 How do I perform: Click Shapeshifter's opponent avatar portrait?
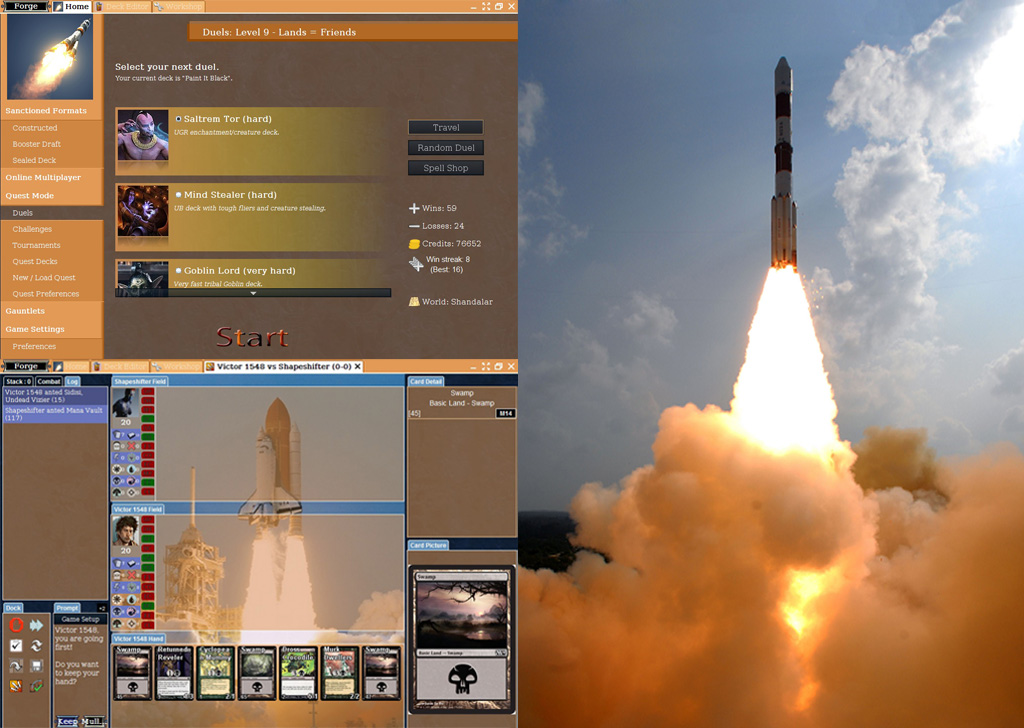click(124, 403)
